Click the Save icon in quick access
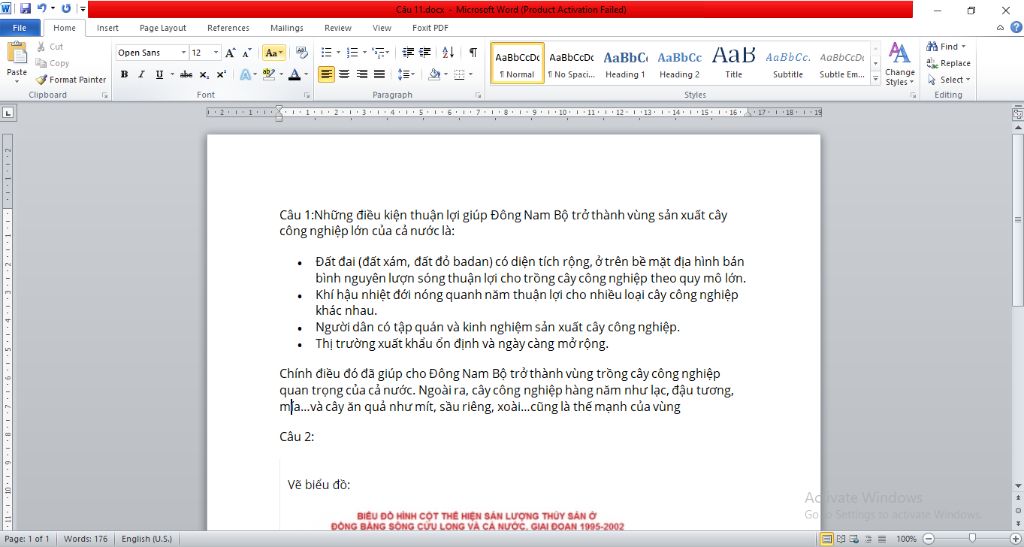This screenshot has width=1024, height=547. [25, 9]
